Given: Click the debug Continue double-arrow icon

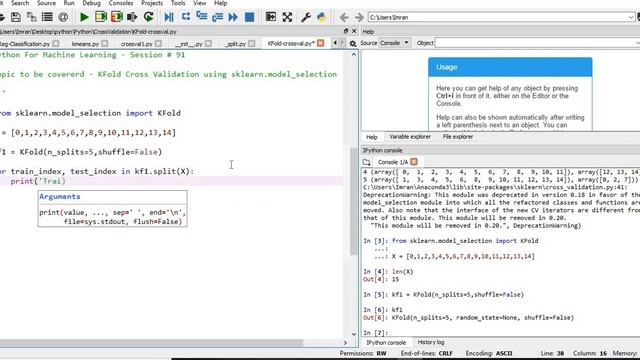Looking at the screenshot, I should (x=233, y=17).
